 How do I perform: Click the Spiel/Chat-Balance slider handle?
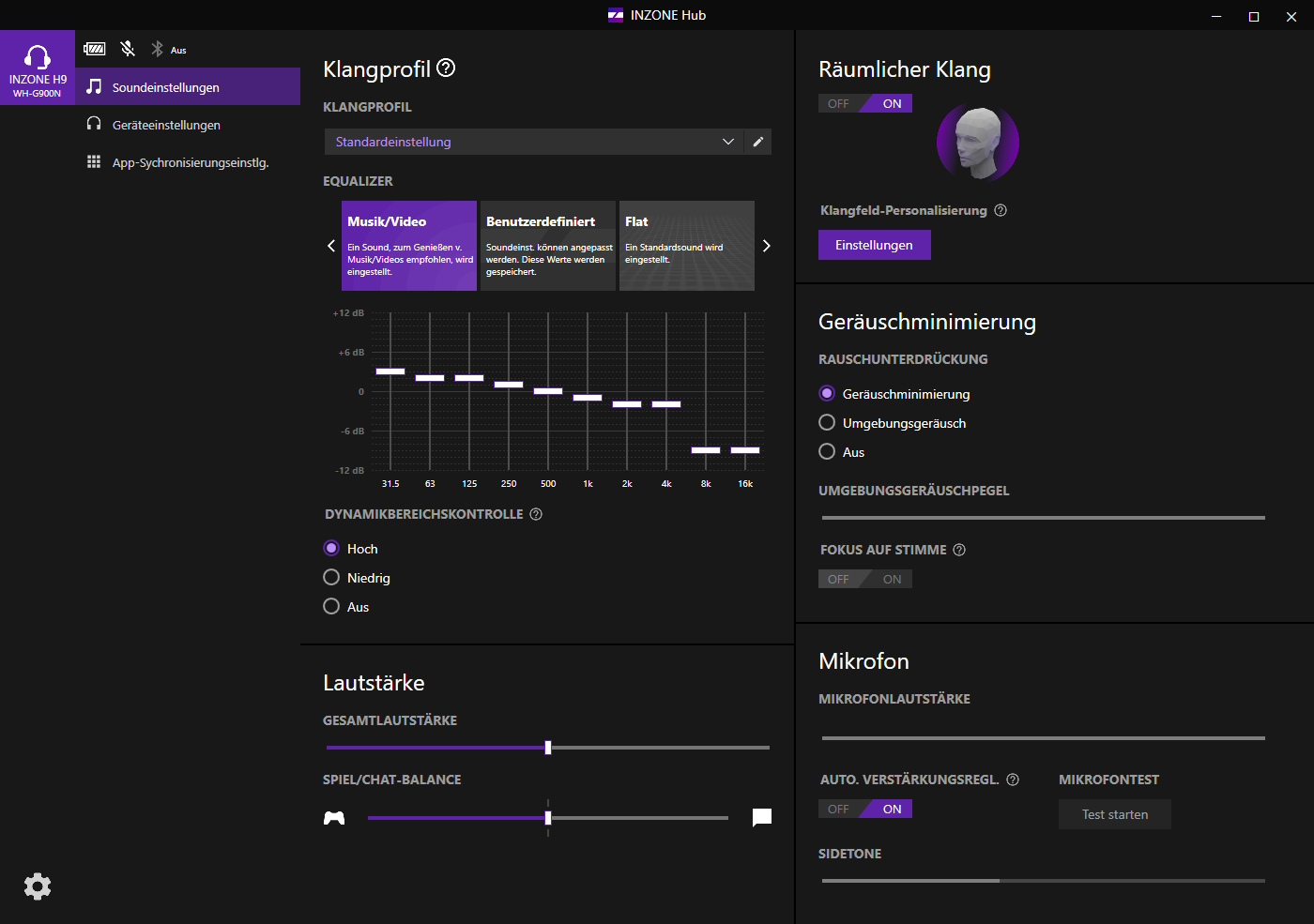(548, 818)
